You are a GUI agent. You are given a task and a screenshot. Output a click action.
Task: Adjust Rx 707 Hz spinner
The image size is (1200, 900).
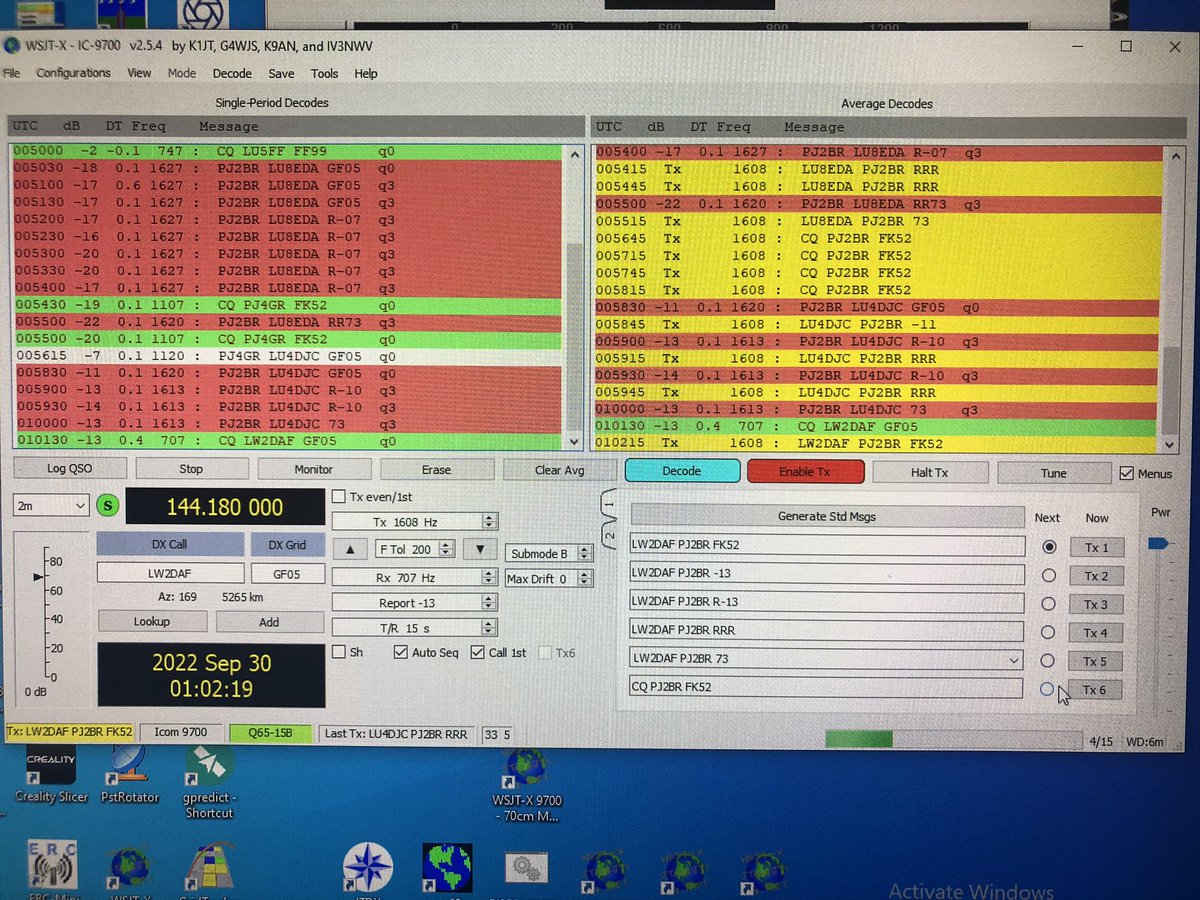click(x=414, y=578)
